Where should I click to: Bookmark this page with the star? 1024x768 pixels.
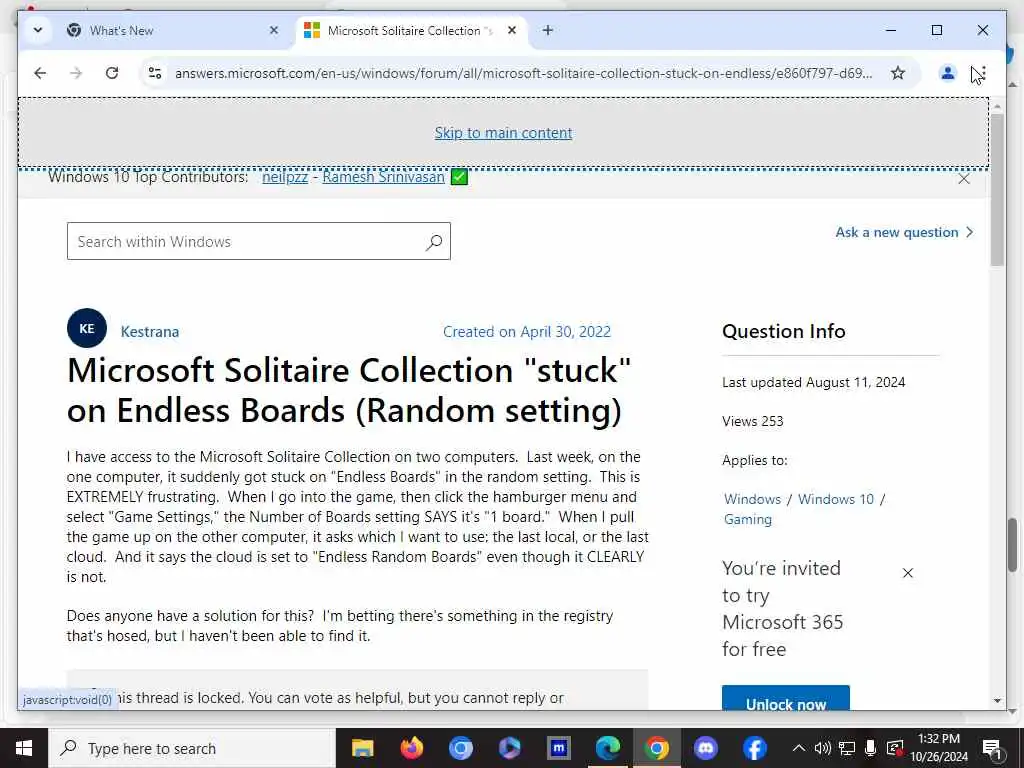[x=898, y=73]
